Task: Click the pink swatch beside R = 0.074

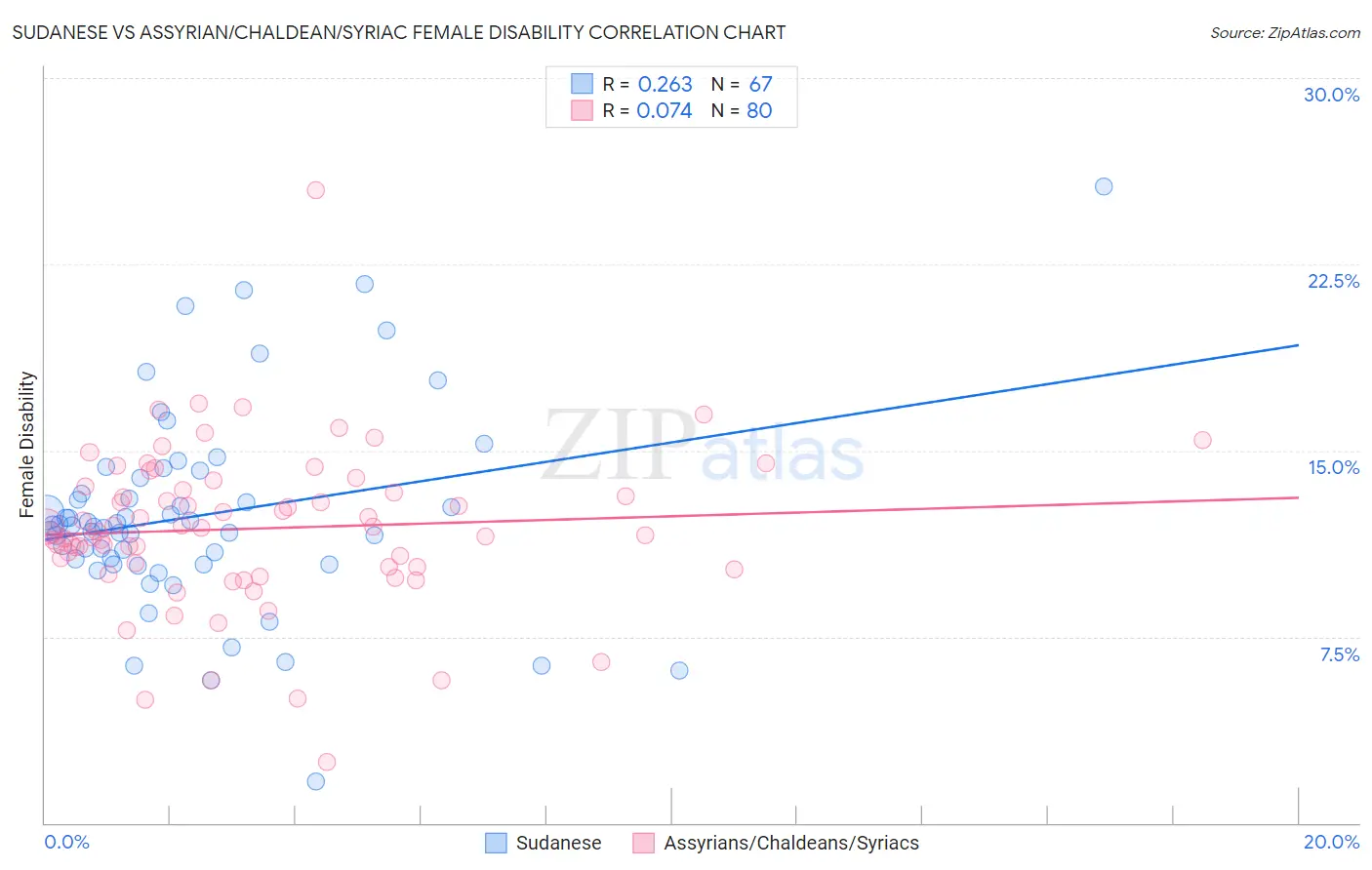Action: point(582,110)
